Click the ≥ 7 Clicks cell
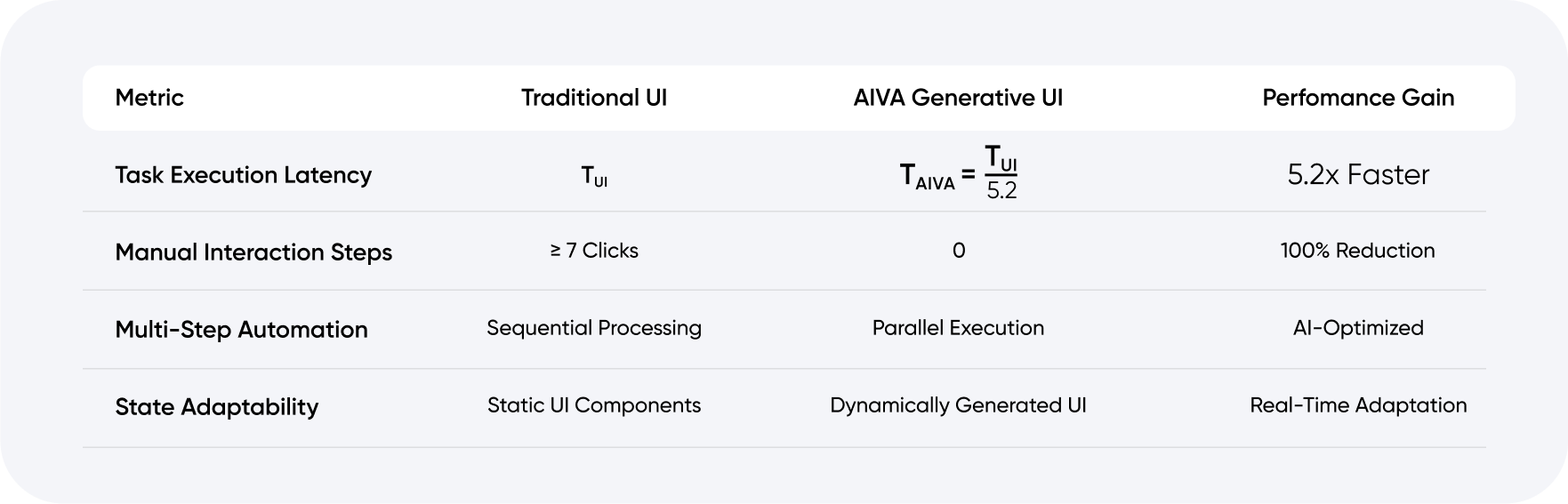 tap(594, 251)
